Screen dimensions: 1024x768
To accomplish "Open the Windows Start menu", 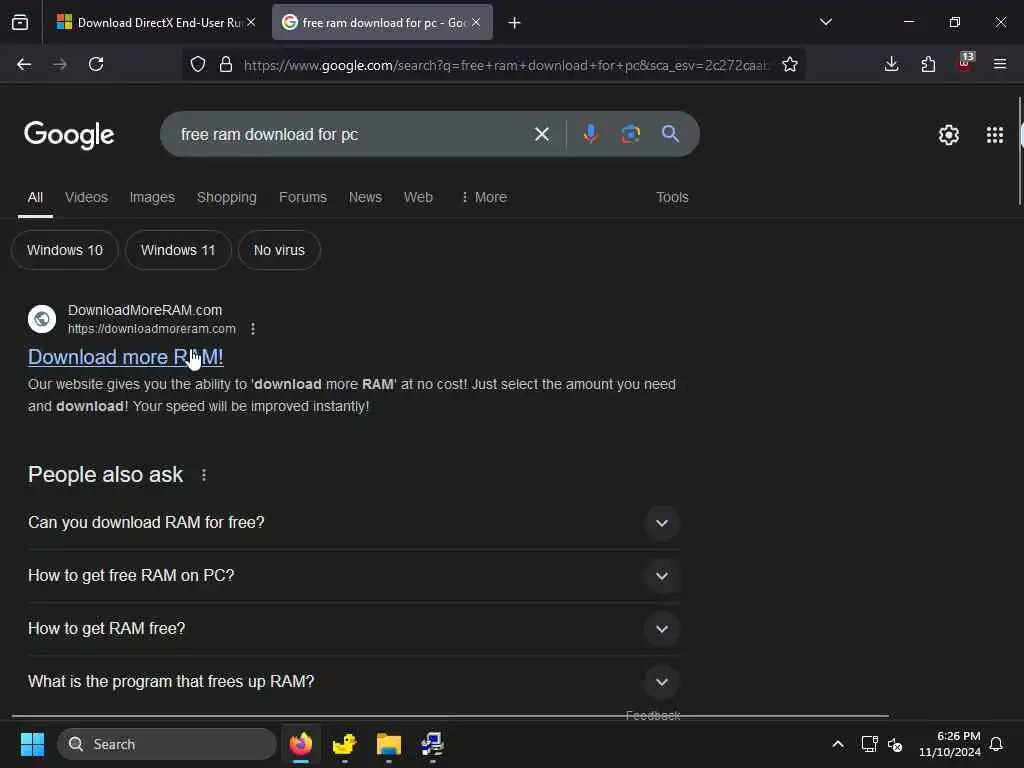I will pos(32,744).
